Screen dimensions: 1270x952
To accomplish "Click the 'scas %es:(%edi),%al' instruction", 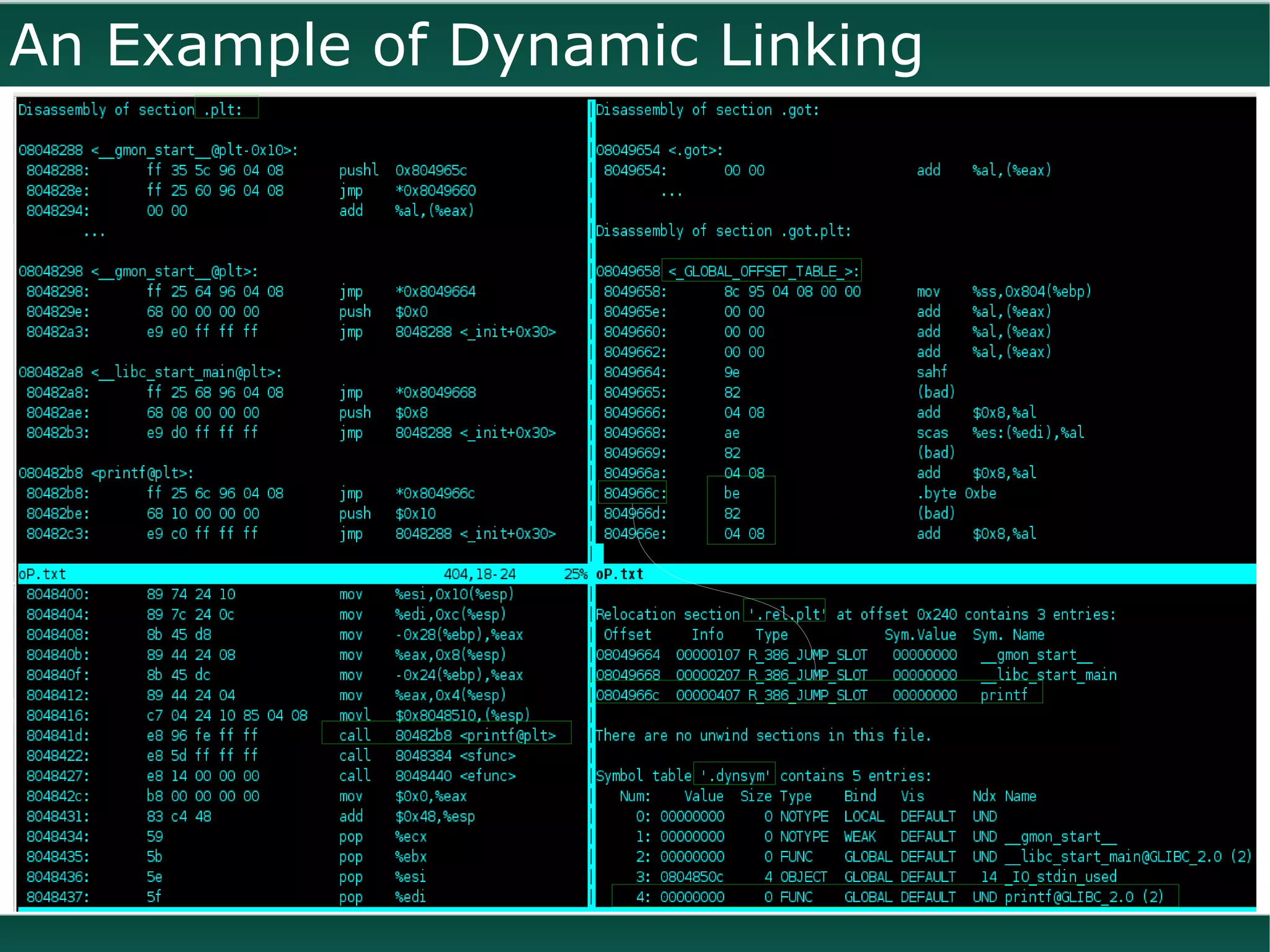I will [x=1000, y=432].
